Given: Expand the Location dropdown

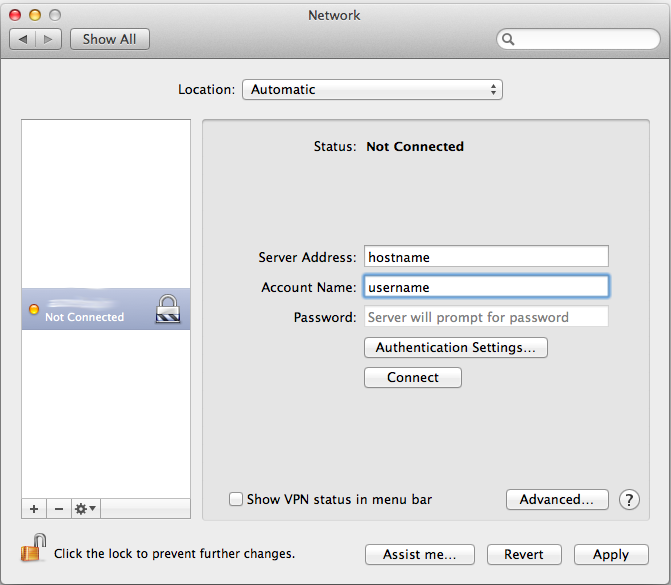Looking at the screenshot, I should pos(372,90).
